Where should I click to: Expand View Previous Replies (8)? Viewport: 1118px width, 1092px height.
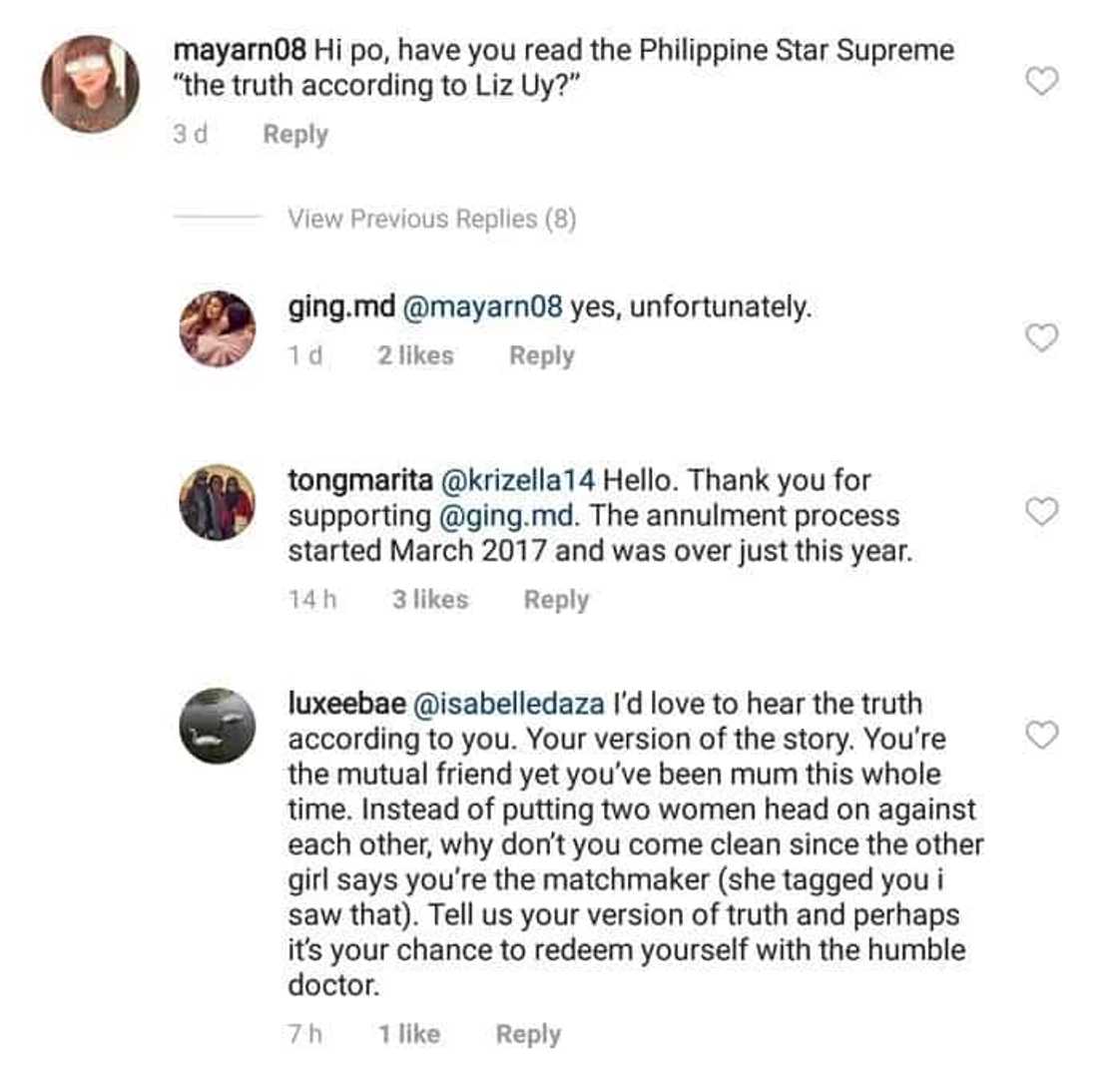pos(432,218)
